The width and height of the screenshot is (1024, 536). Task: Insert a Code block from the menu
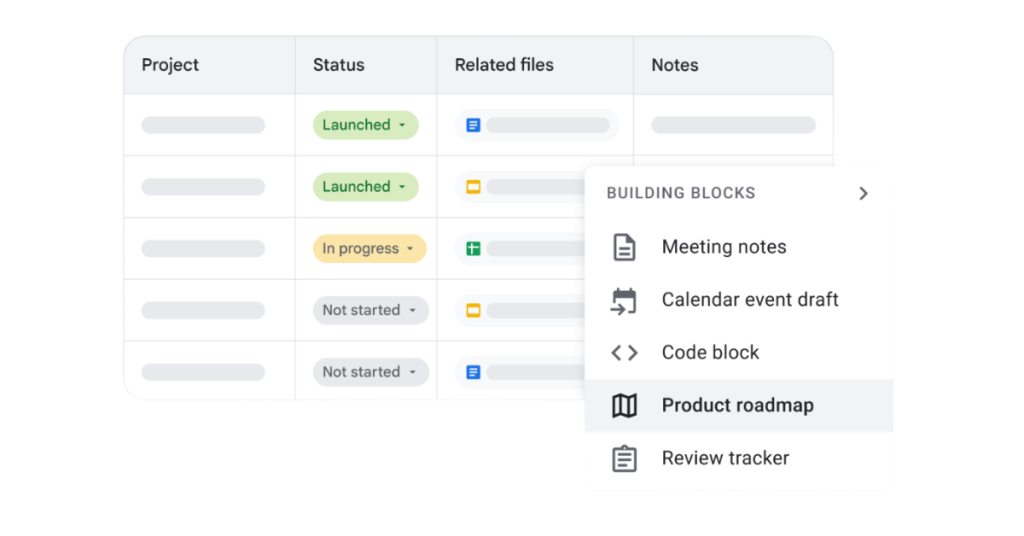pos(710,352)
